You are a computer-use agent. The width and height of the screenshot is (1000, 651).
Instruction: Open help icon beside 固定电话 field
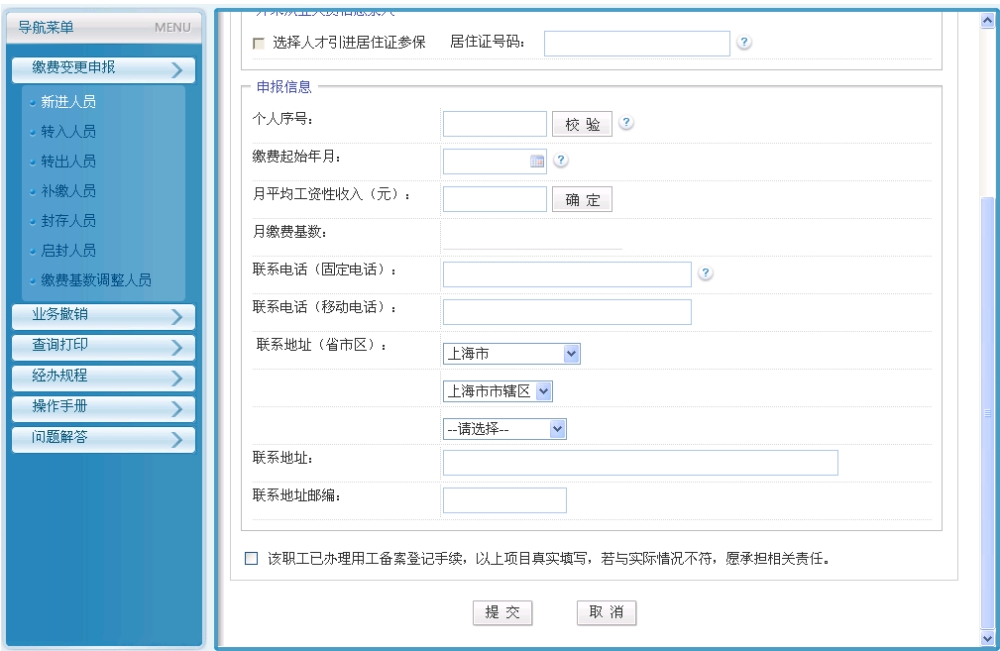705,272
